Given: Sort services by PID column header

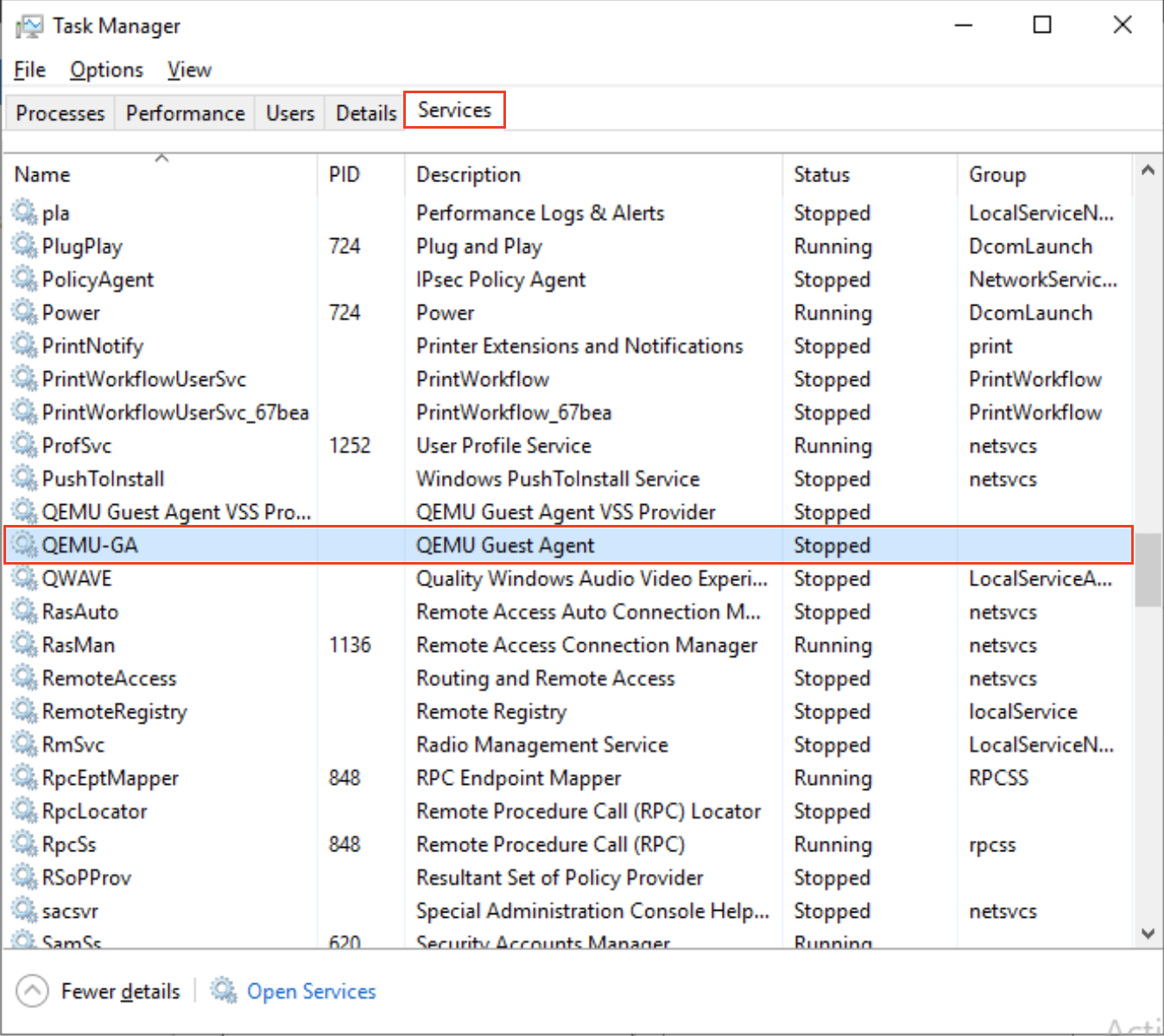Looking at the screenshot, I should (x=361, y=174).
